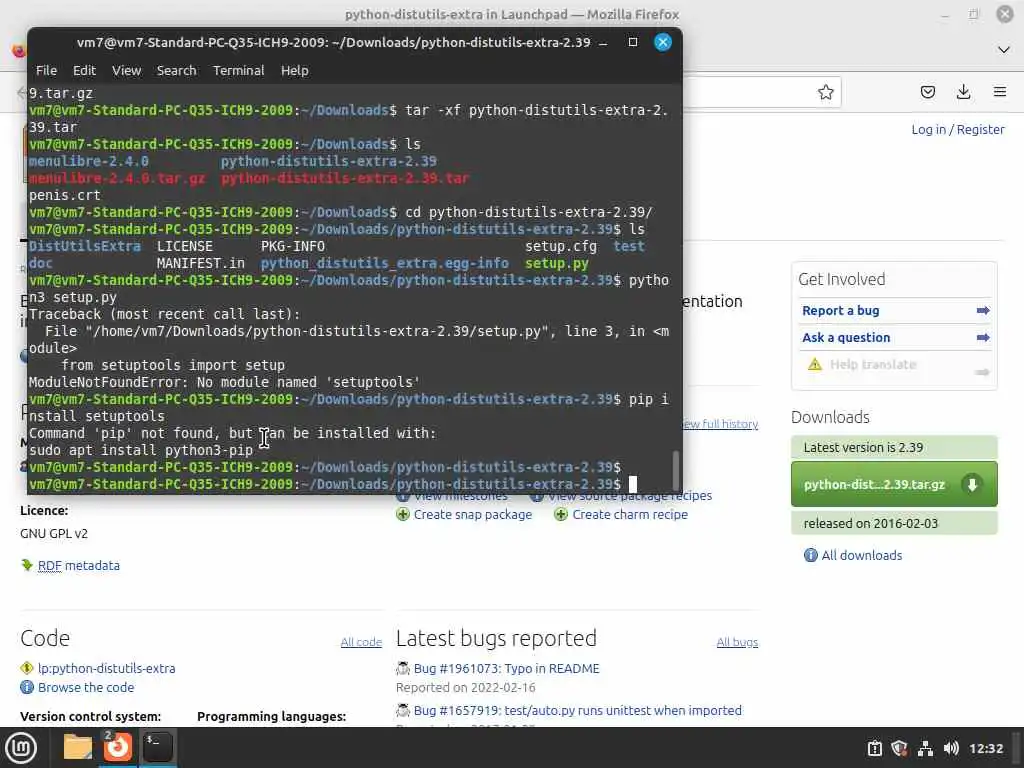
Task: Open the Pocket save icon in Firefox
Action: 927,92
